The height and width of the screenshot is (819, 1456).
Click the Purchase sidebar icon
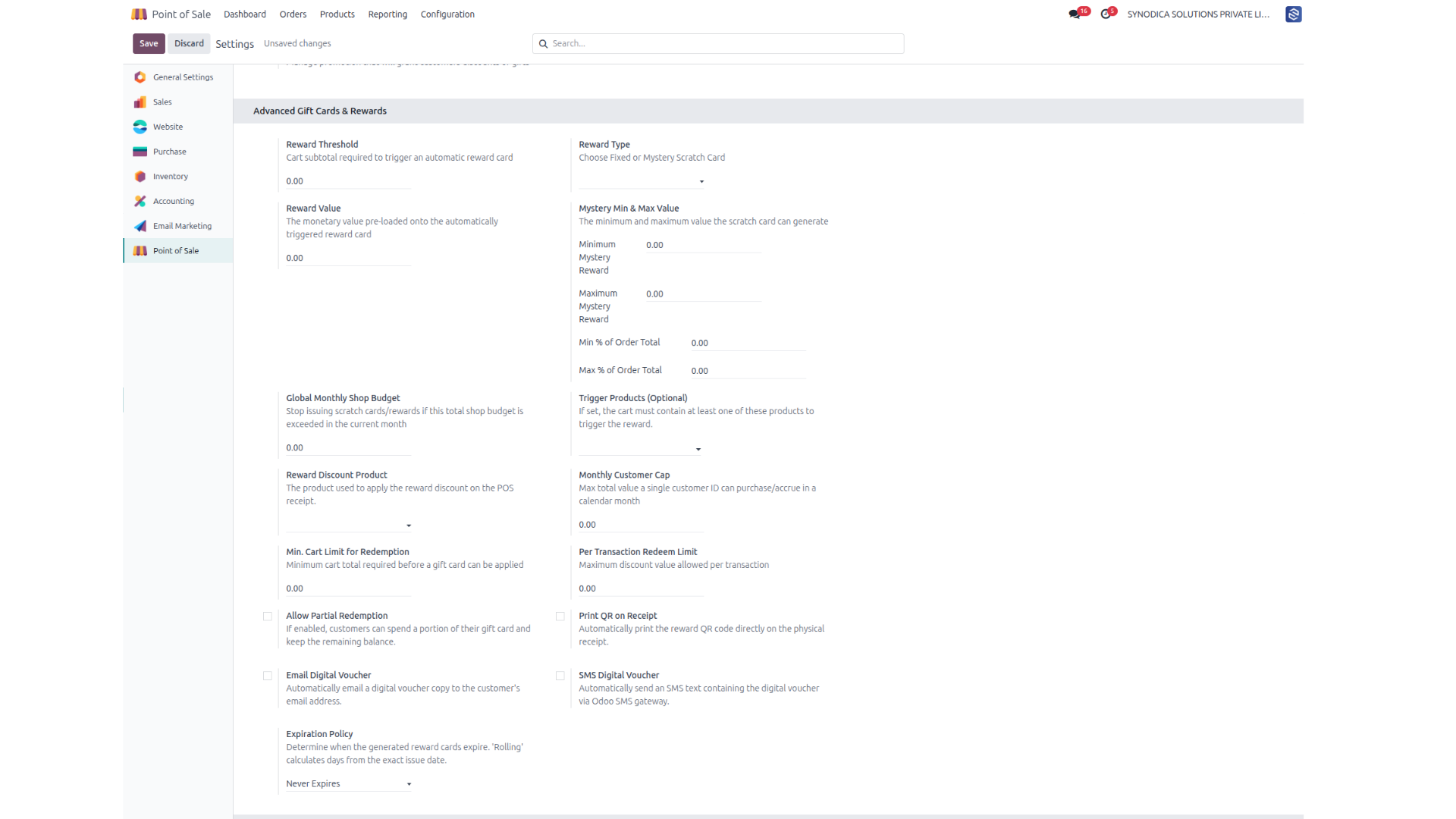[x=140, y=152]
